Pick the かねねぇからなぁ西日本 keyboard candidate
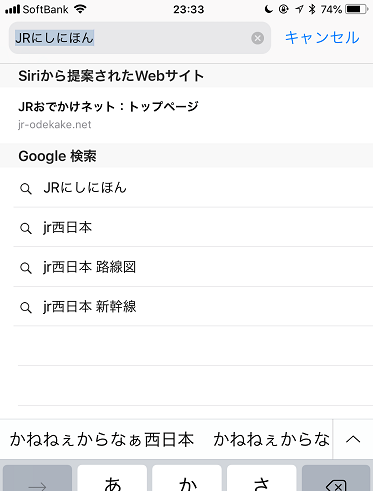373x491 pixels. pyautogui.click(x=102, y=439)
